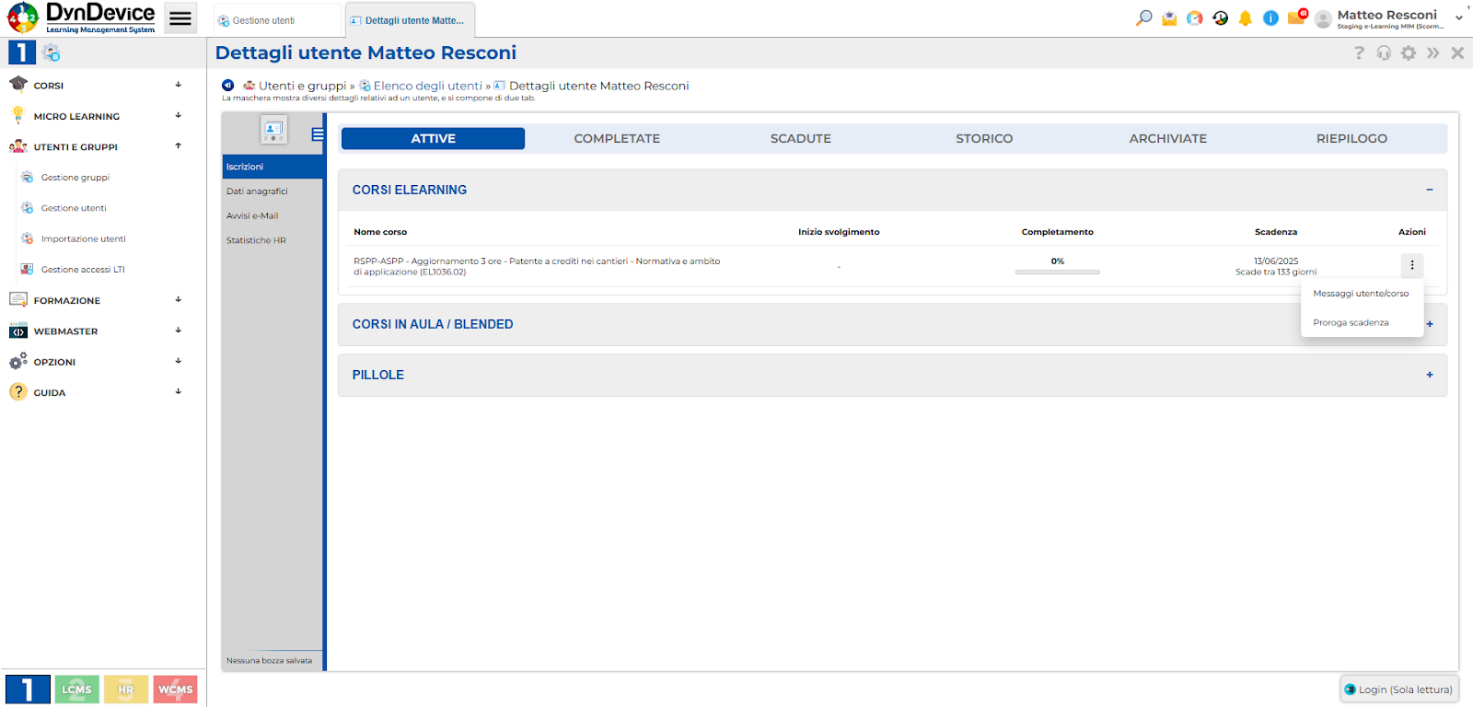This screenshot has width=1473, height=707.
Task: Open the three-dot actions menu for course
Action: point(1412,265)
